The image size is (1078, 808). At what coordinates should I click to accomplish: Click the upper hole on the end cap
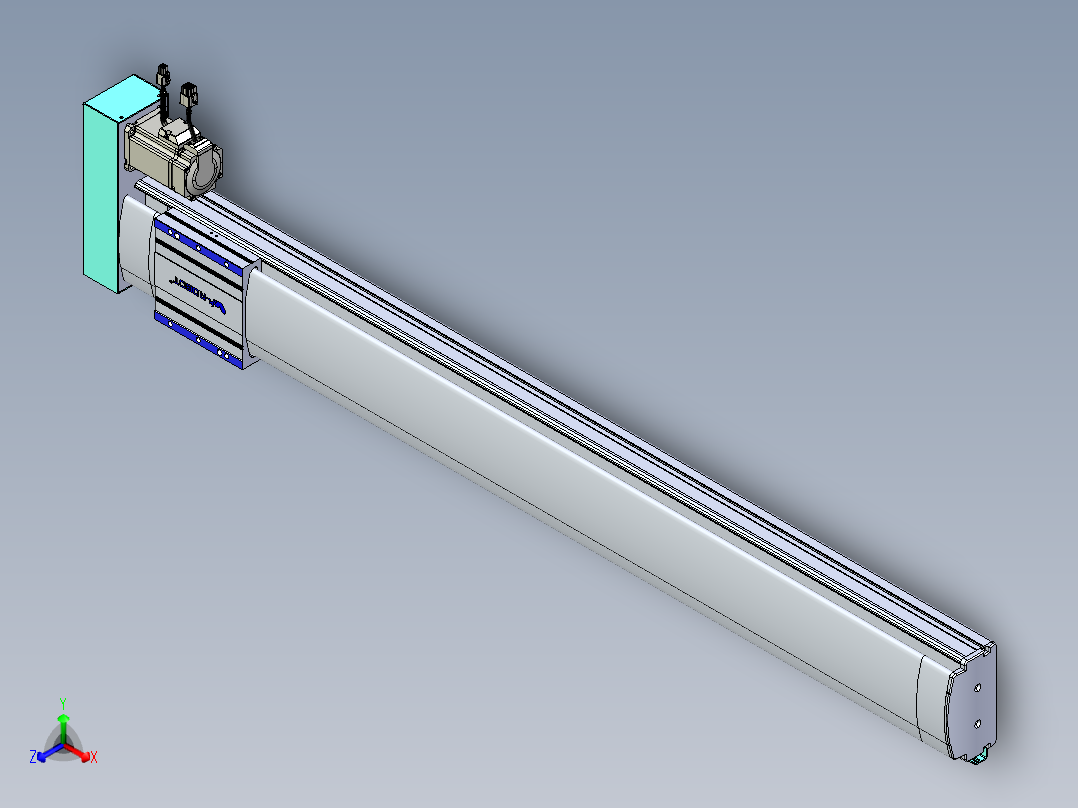click(x=977, y=687)
